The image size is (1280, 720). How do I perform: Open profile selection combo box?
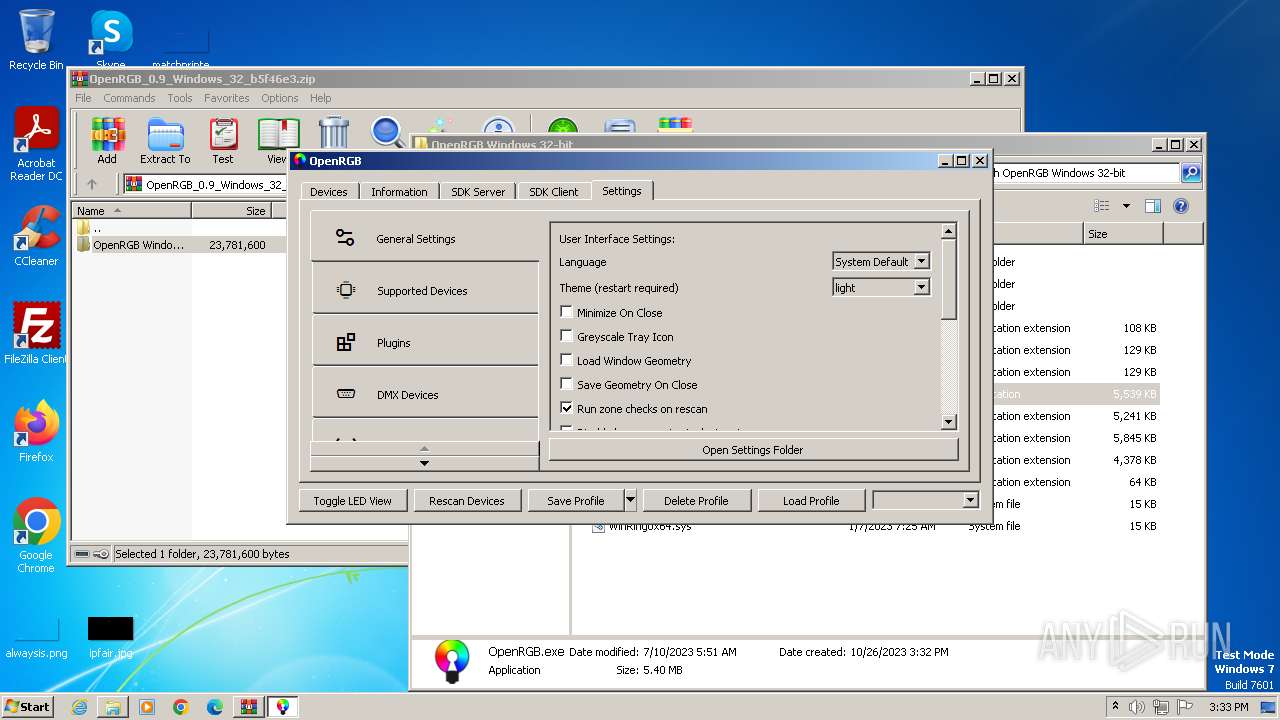click(925, 500)
